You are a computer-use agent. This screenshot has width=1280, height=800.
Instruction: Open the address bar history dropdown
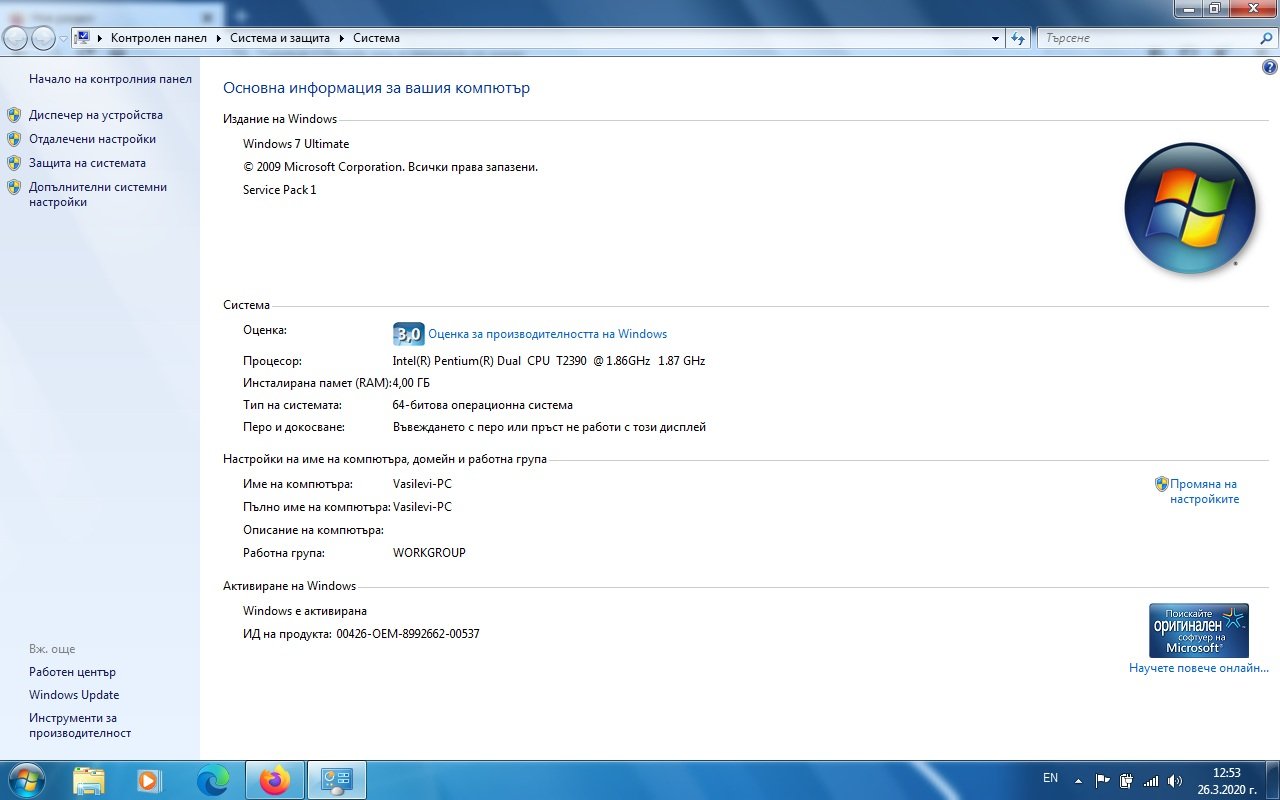[995, 38]
